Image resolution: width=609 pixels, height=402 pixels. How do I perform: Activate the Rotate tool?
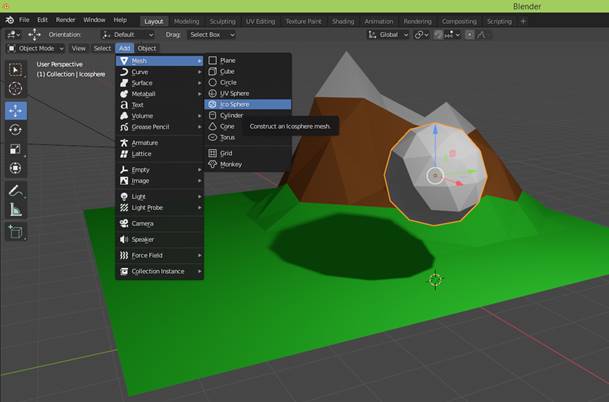16,130
